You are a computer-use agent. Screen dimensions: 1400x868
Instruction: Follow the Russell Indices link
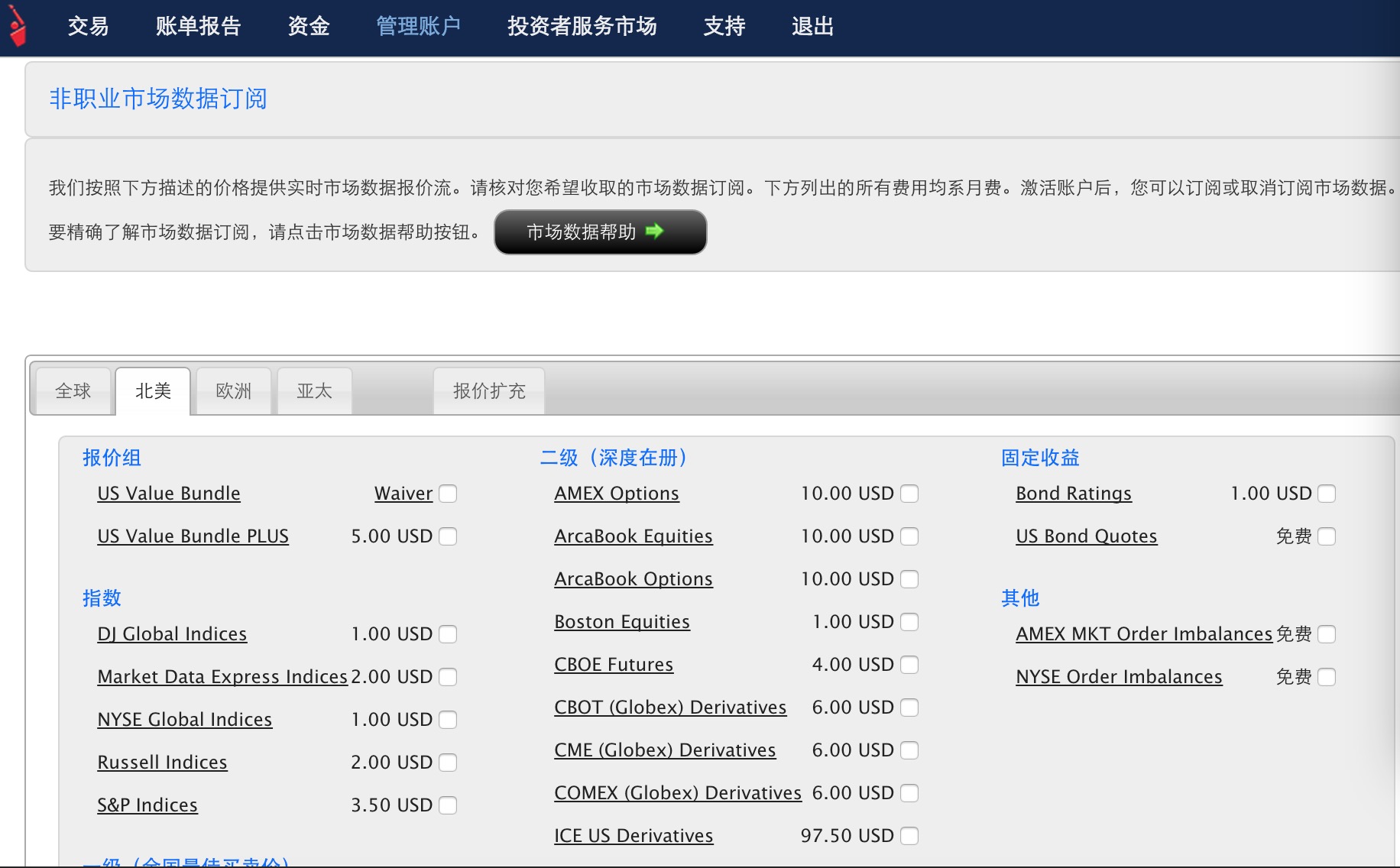(x=162, y=763)
